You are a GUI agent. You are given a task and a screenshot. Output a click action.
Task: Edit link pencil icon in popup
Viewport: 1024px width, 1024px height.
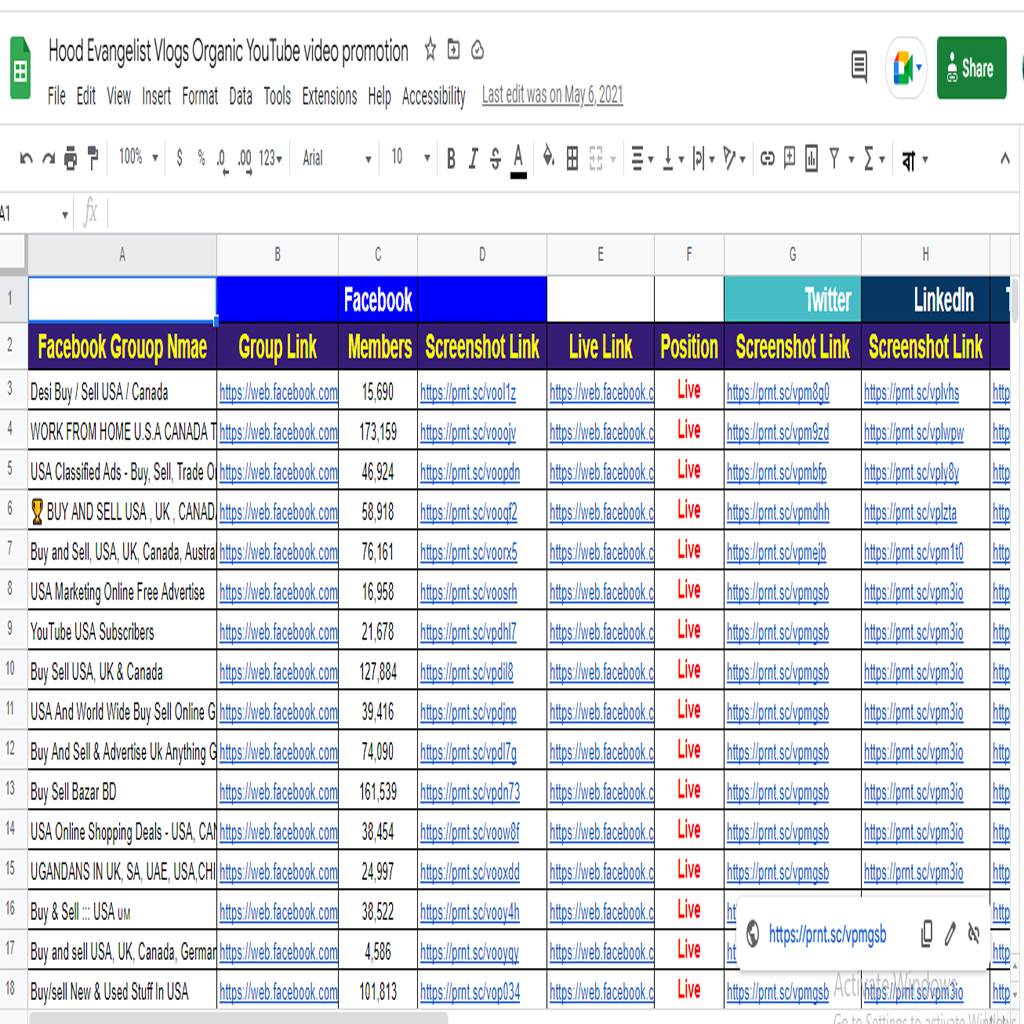click(x=950, y=934)
